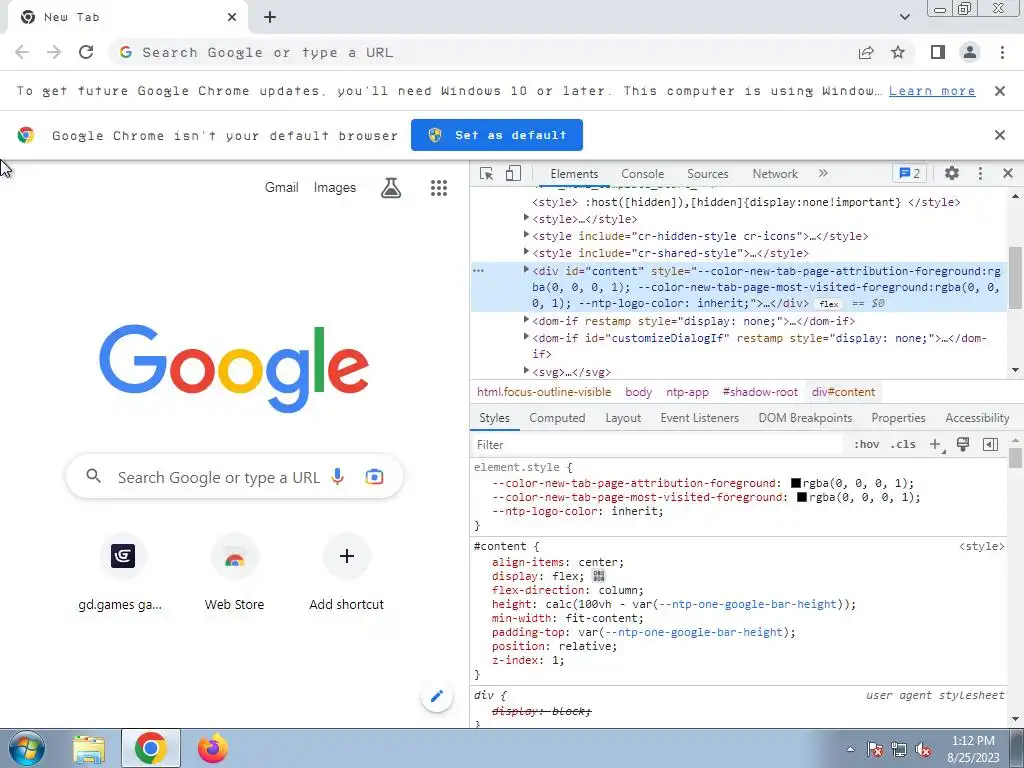Open the Accessibility tab
The height and width of the screenshot is (768, 1024).
977,418
